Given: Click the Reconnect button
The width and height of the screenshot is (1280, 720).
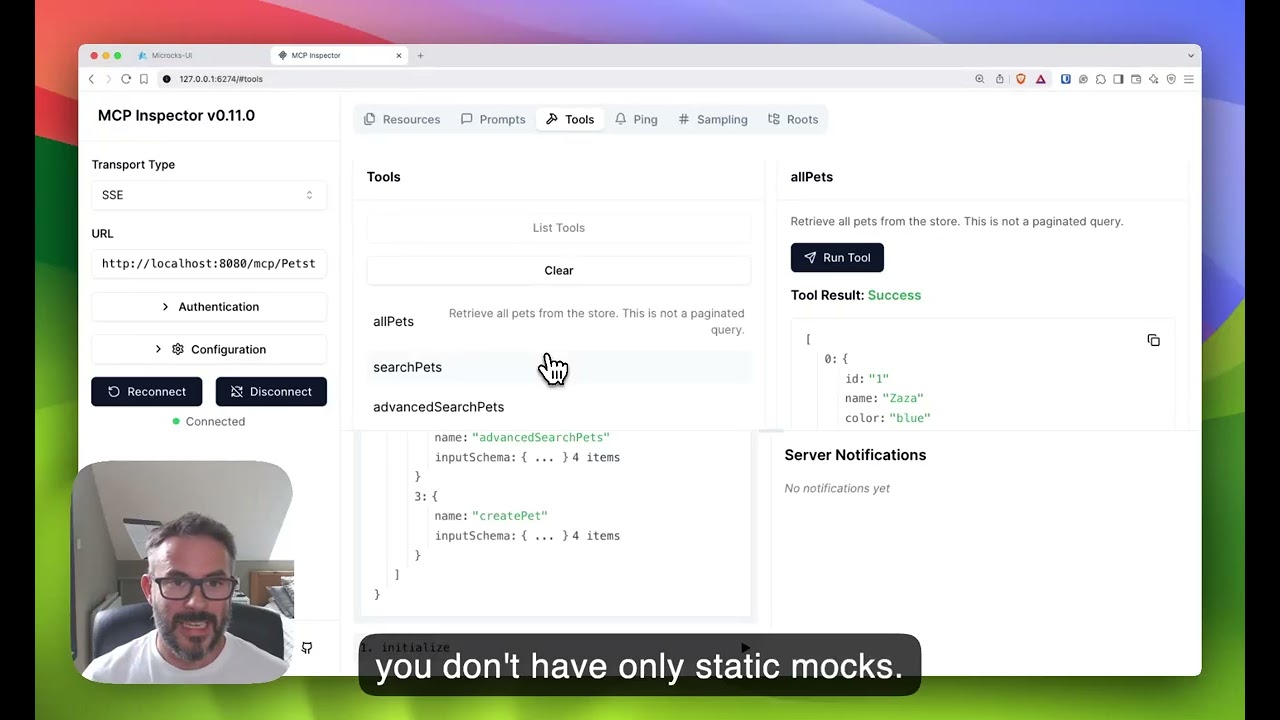Looking at the screenshot, I should [x=146, y=392].
